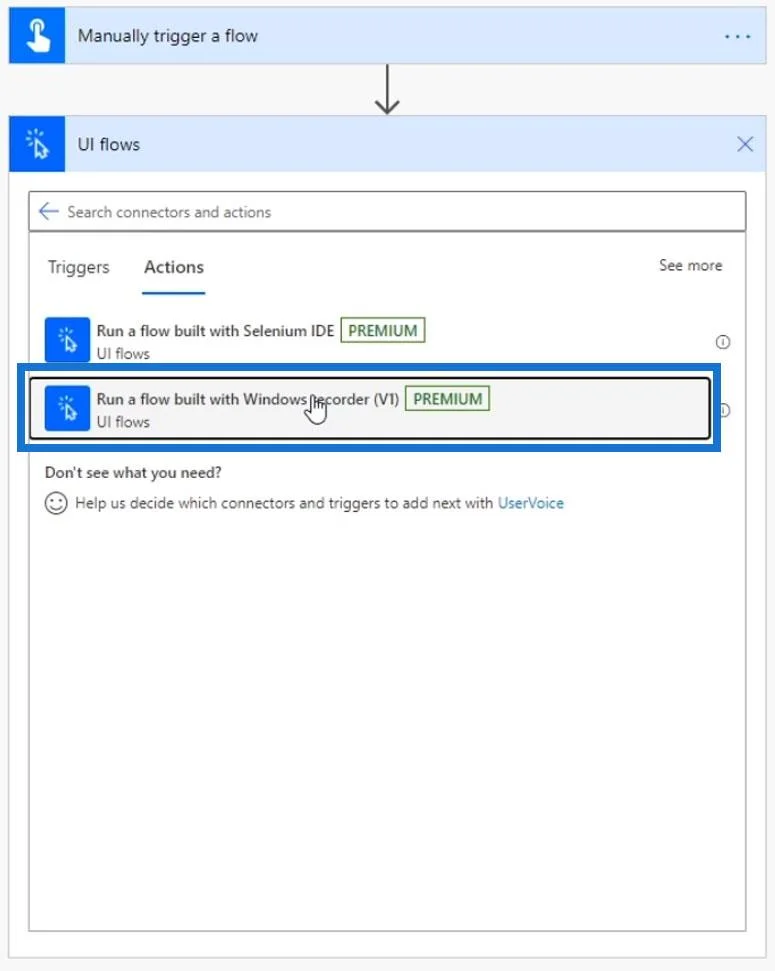The width and height of the screenshot is (775, 971).
Task: Click the Windows recorder action icon
Action: point(68,408)
